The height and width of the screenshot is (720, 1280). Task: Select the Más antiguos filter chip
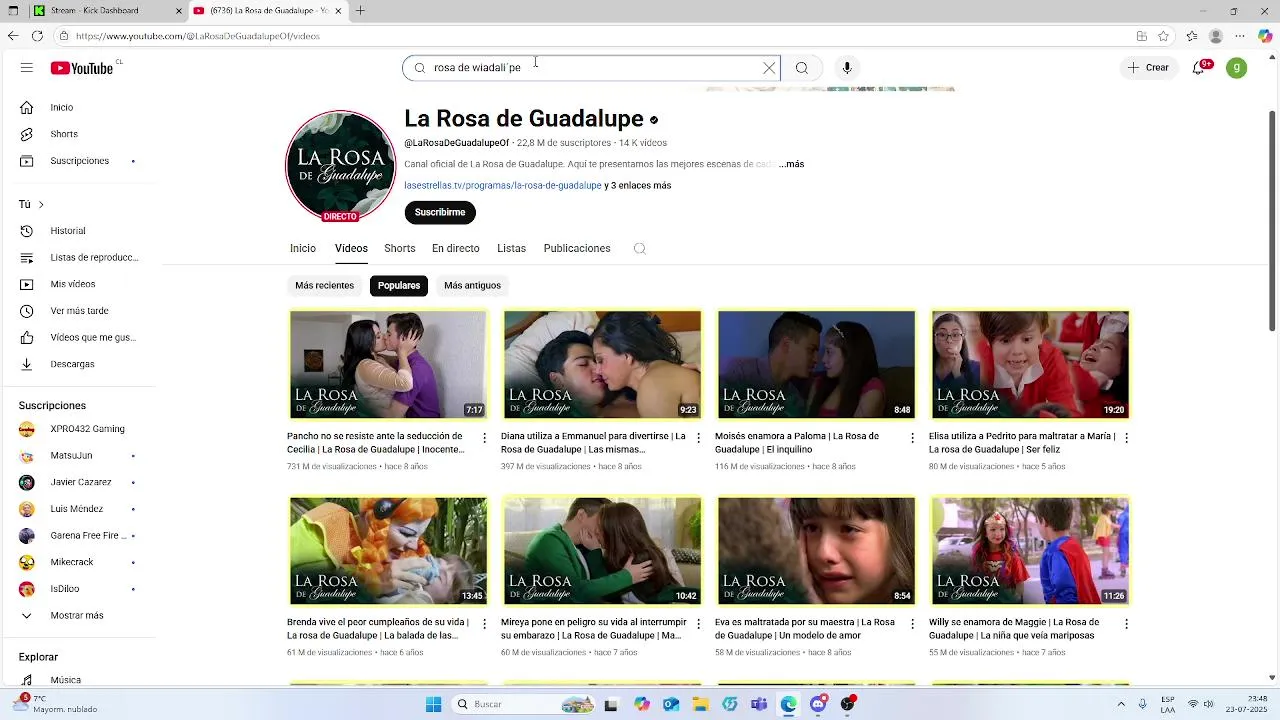coord(472,286)
